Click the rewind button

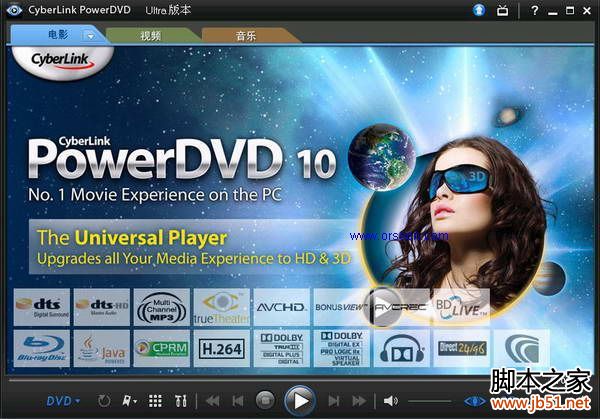tap(212, 401)
